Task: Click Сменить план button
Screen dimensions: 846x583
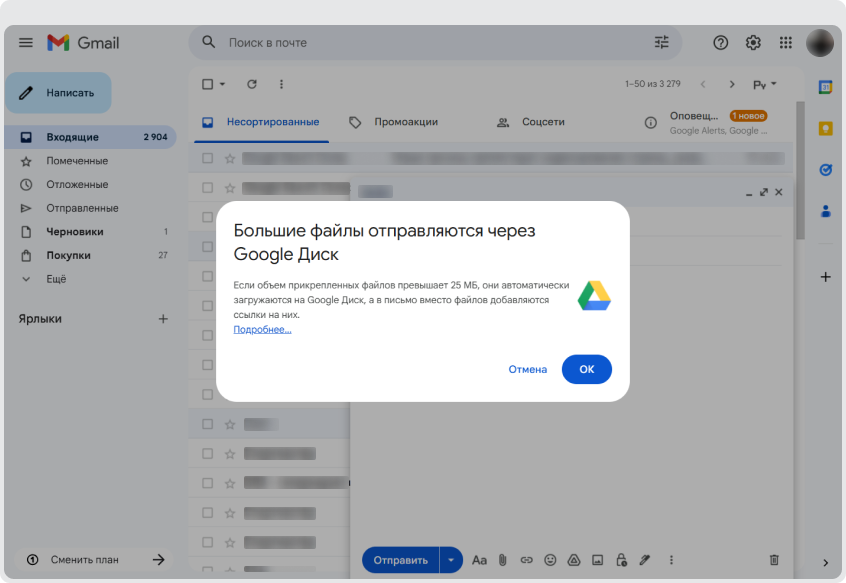Action: (x=93, y=560)
